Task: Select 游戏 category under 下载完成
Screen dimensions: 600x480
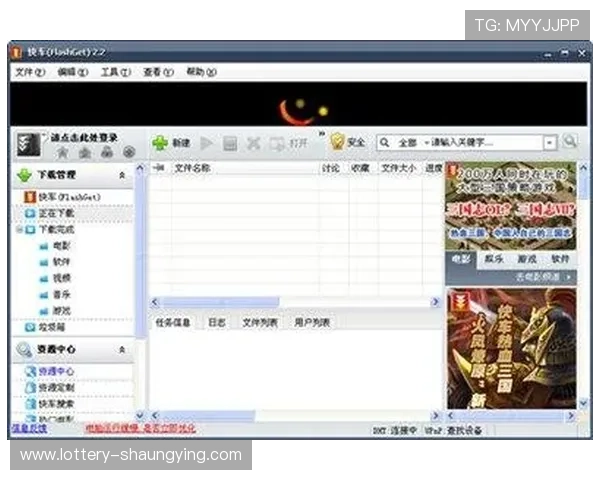Action: click(x=62, y=311)
